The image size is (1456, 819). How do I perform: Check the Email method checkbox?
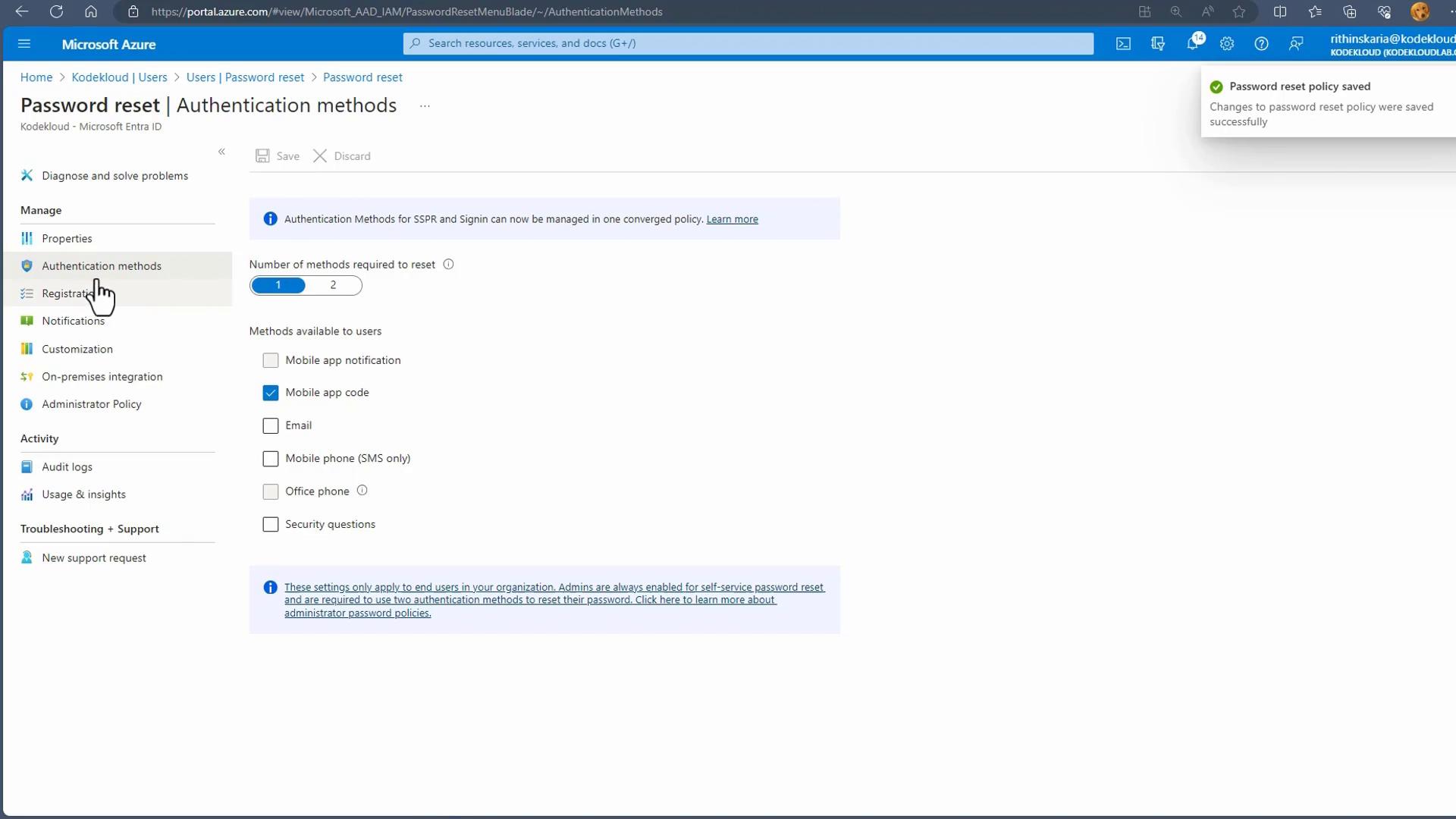click(271, 425)
